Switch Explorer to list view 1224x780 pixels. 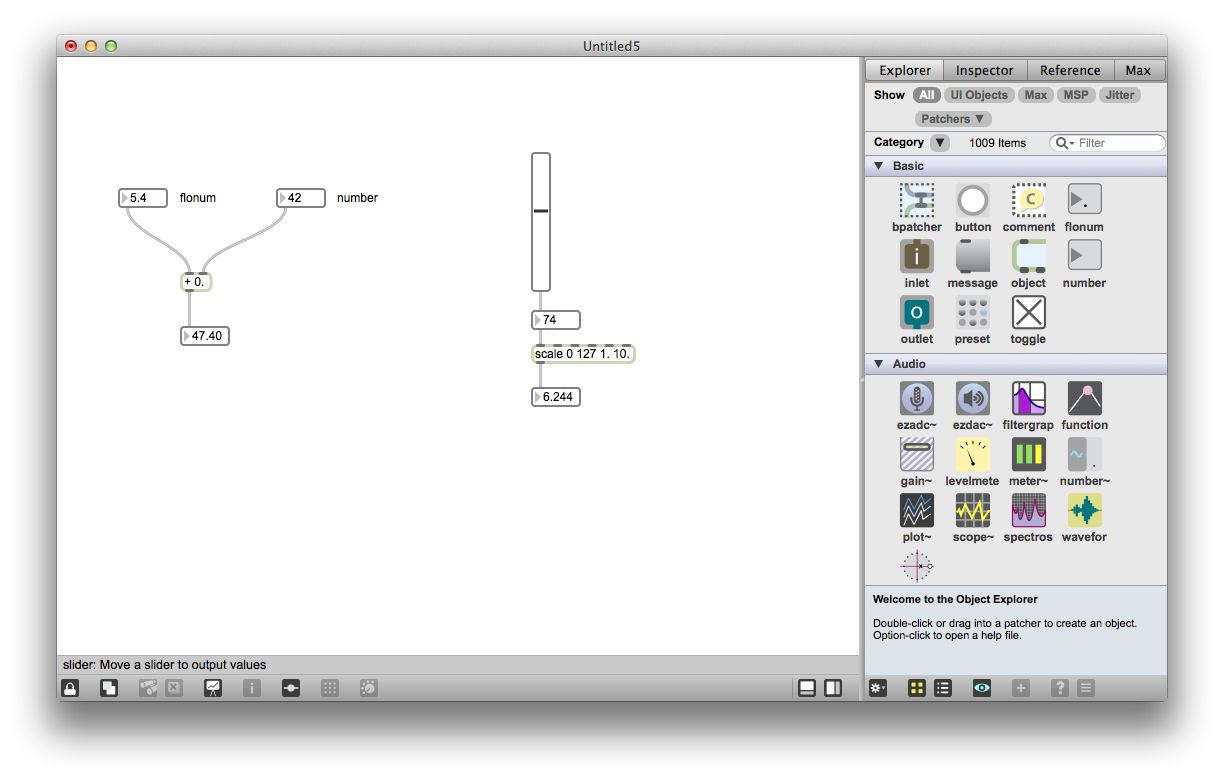(943, 688)
